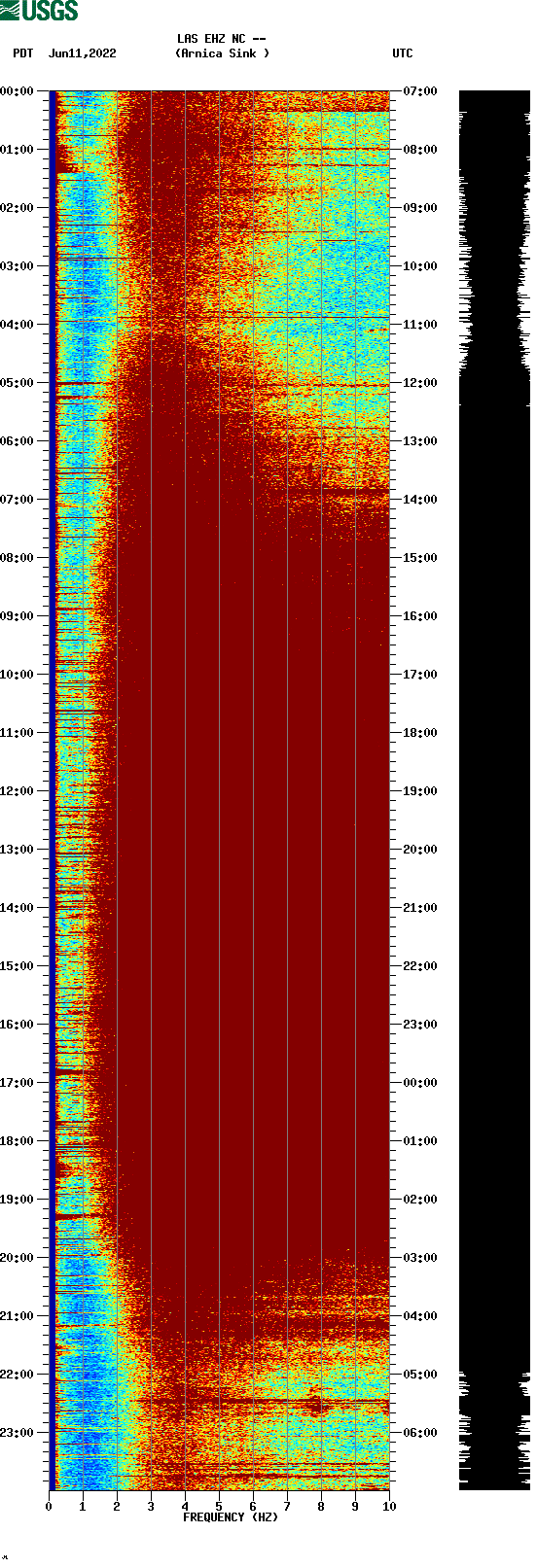Click the 19:00 PDT time label
Viewport: 537px width, 1568px height.
[x=18, y=1200]
